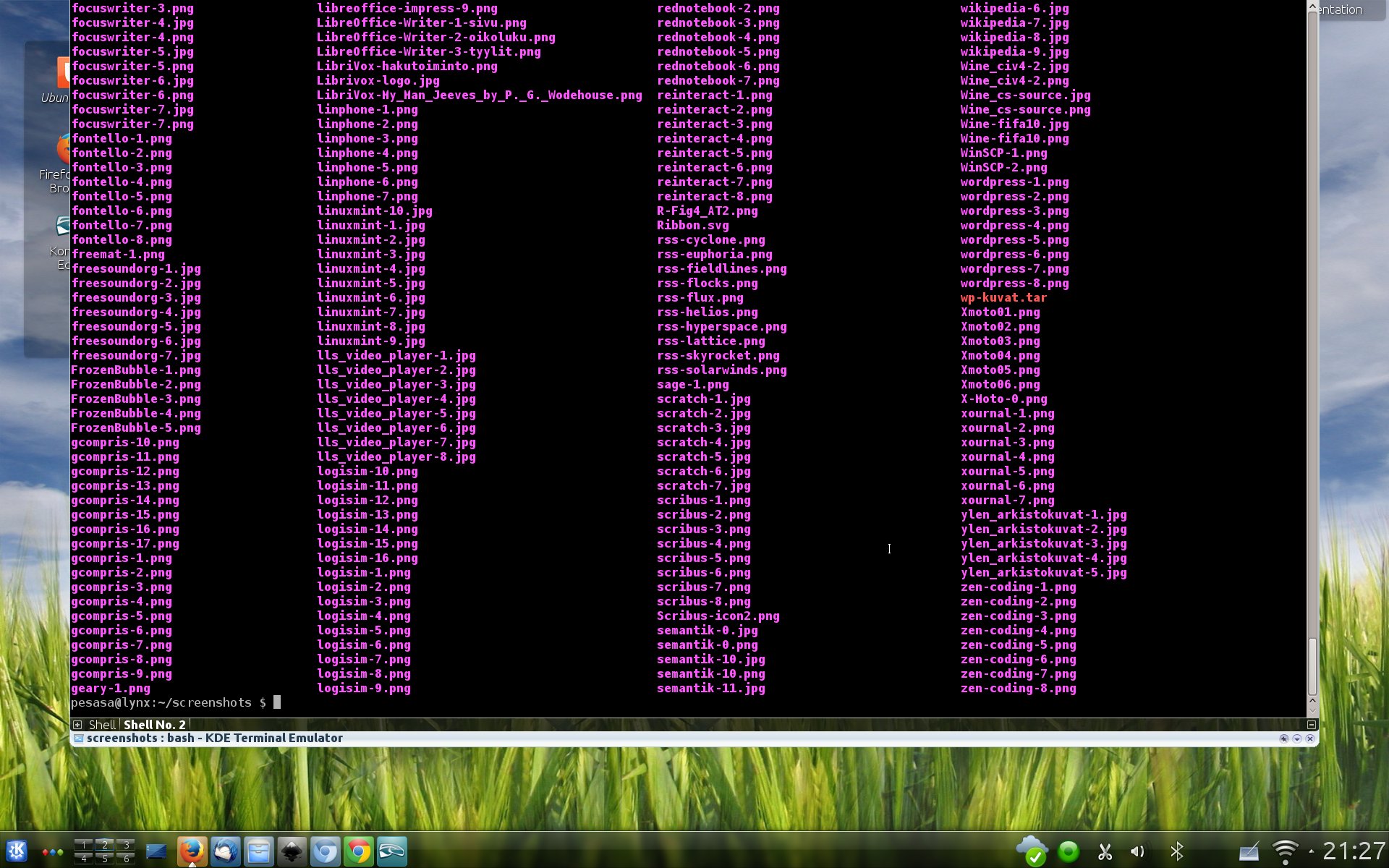Open the volume control tray icon
The height and width of the screenshot is (868, 1389).
[x=1138, y=851]
